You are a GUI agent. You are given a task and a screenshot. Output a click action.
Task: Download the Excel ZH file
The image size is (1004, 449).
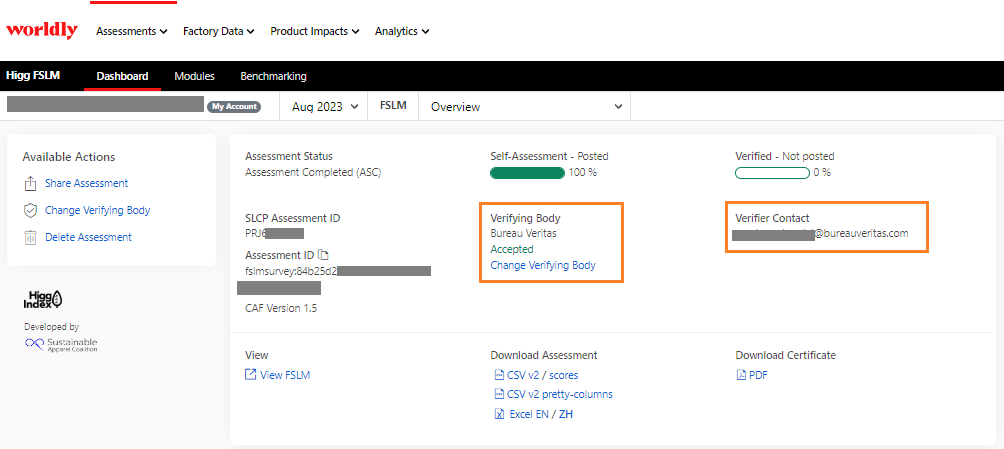(566, 414)
